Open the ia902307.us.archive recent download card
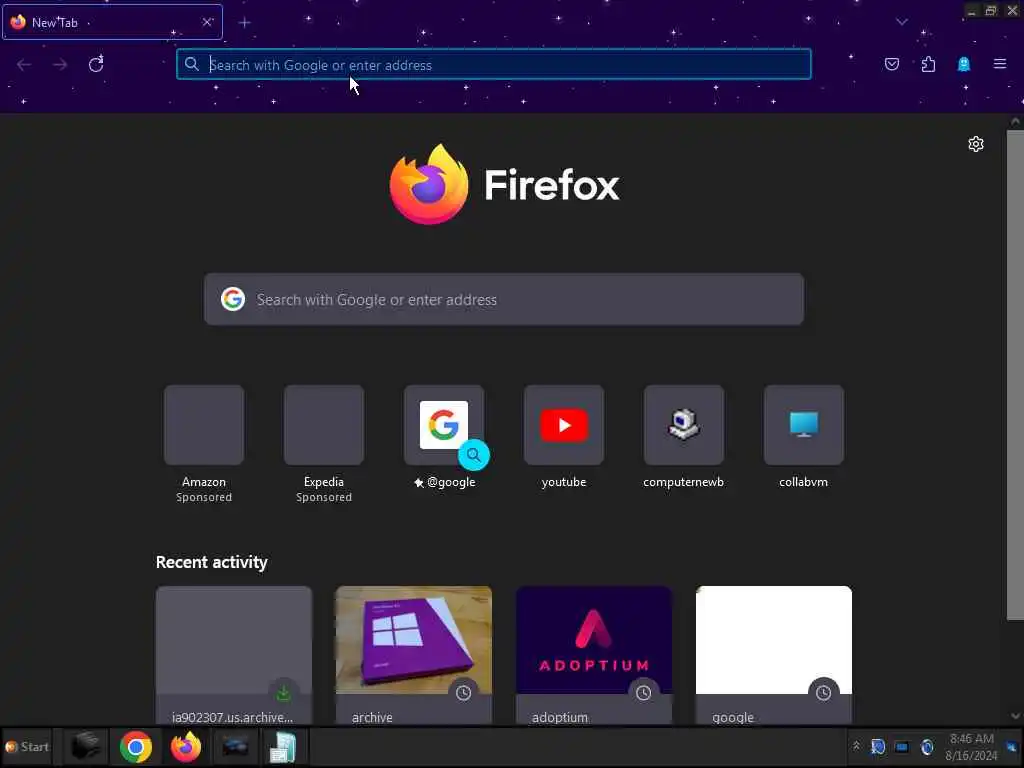 pyautogui.click(x=234, y=655)
